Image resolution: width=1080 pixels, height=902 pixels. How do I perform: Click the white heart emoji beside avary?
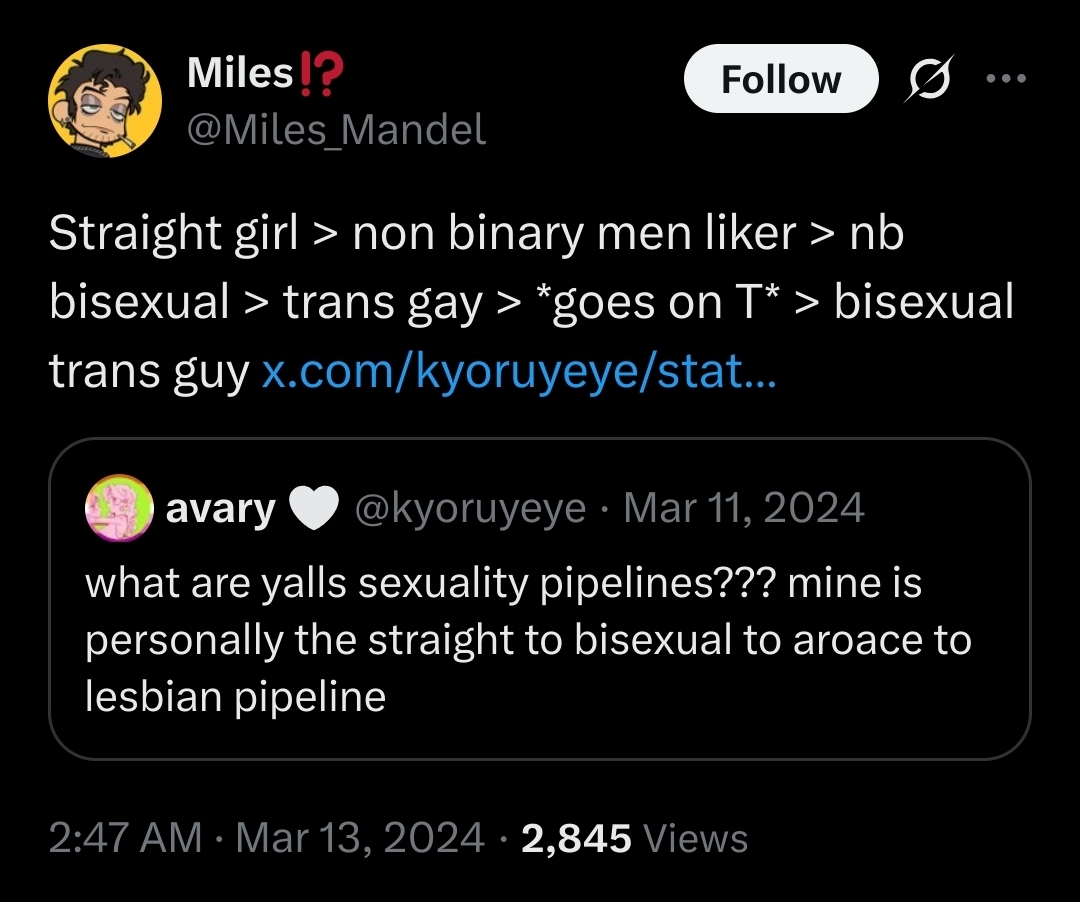(313, 508)
